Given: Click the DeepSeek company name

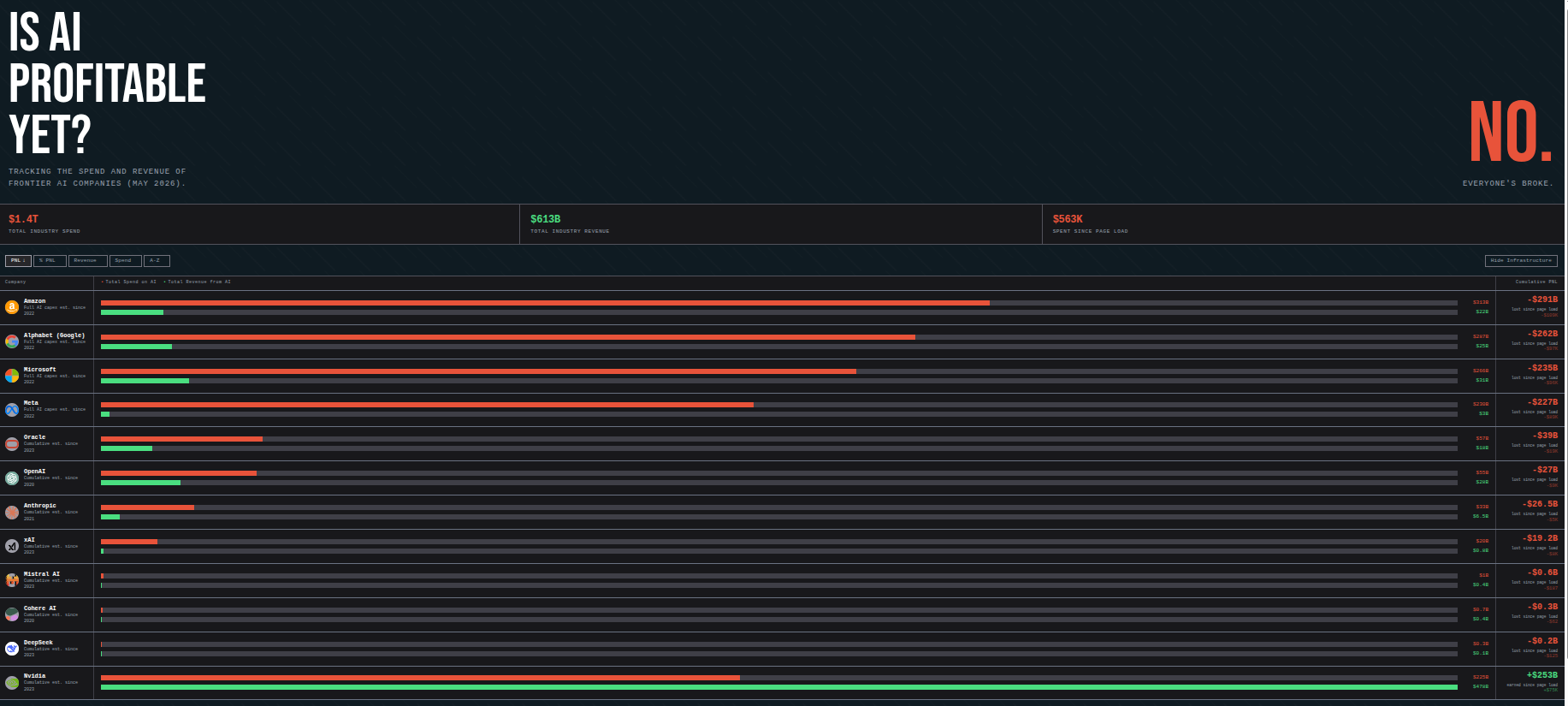Looking at the screenshot, I should tap(38, 643).
